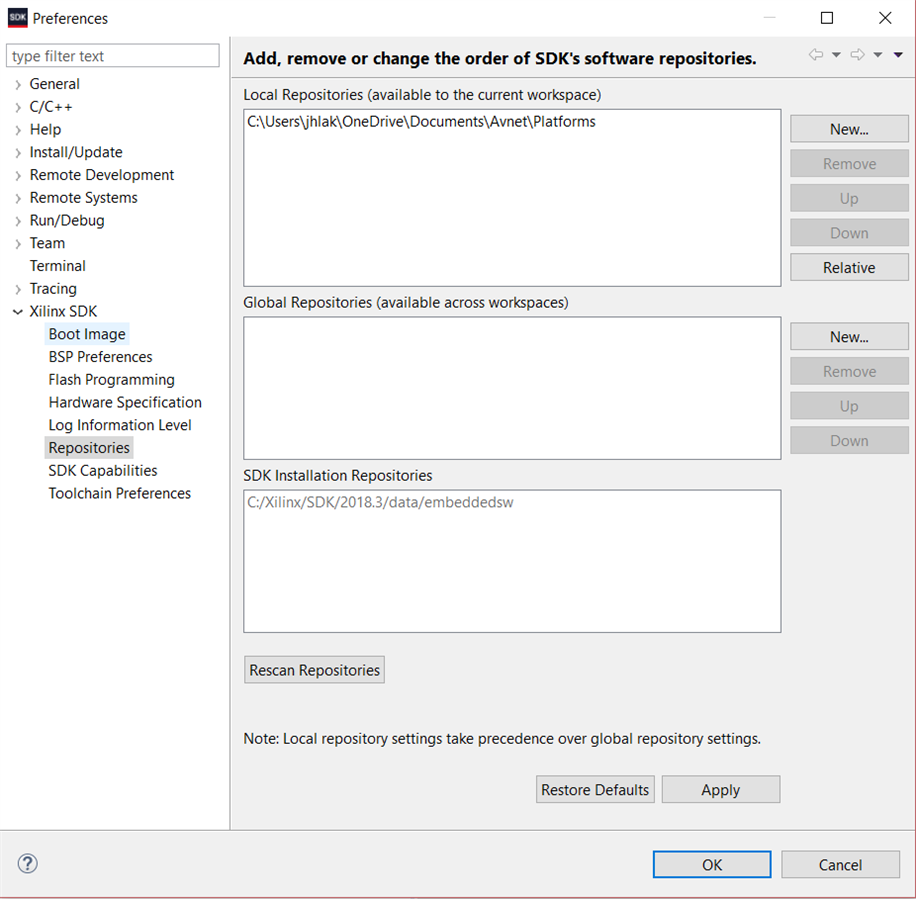The width and height of the screenshot is (916, 899).
Task: Click New for Global Repositories
Action: pos(849,337)
